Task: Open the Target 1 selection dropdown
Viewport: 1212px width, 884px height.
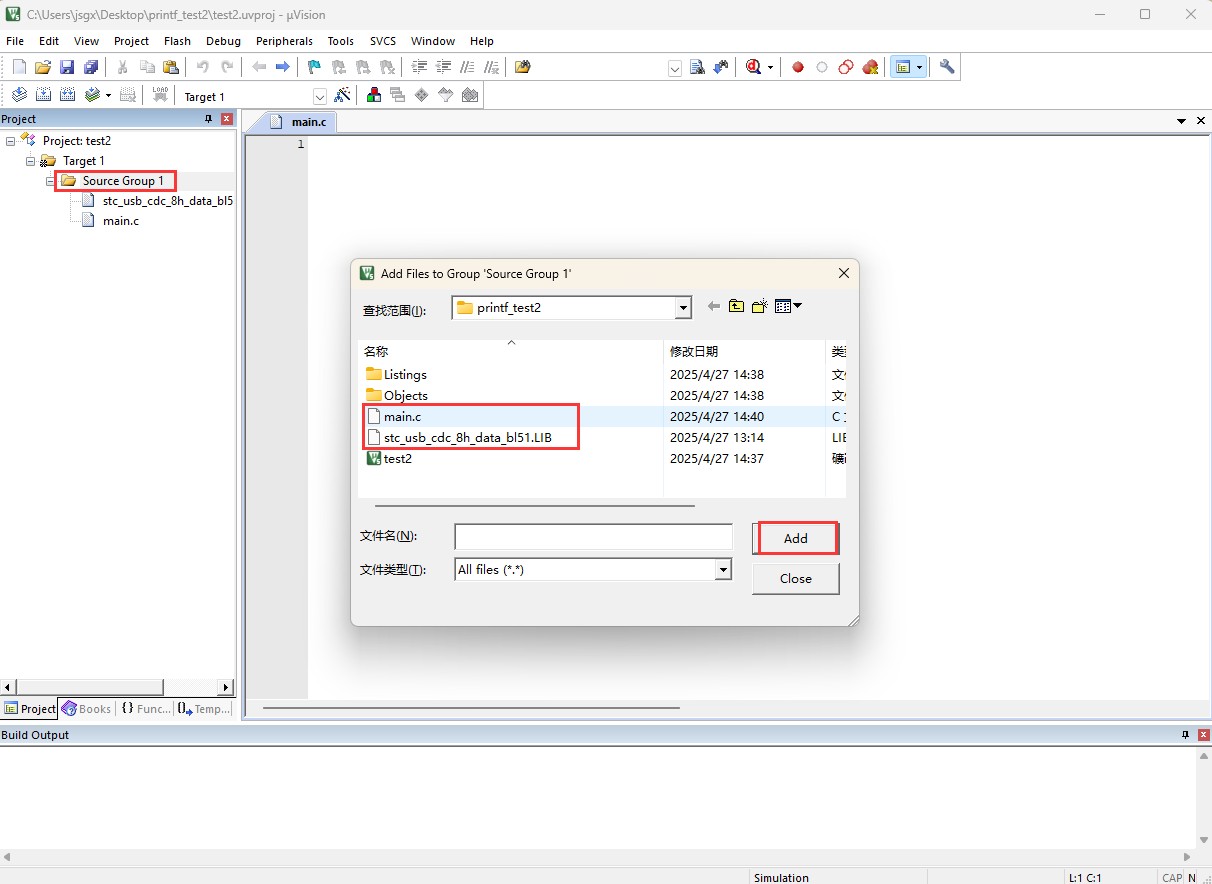Action: [320, 97]
